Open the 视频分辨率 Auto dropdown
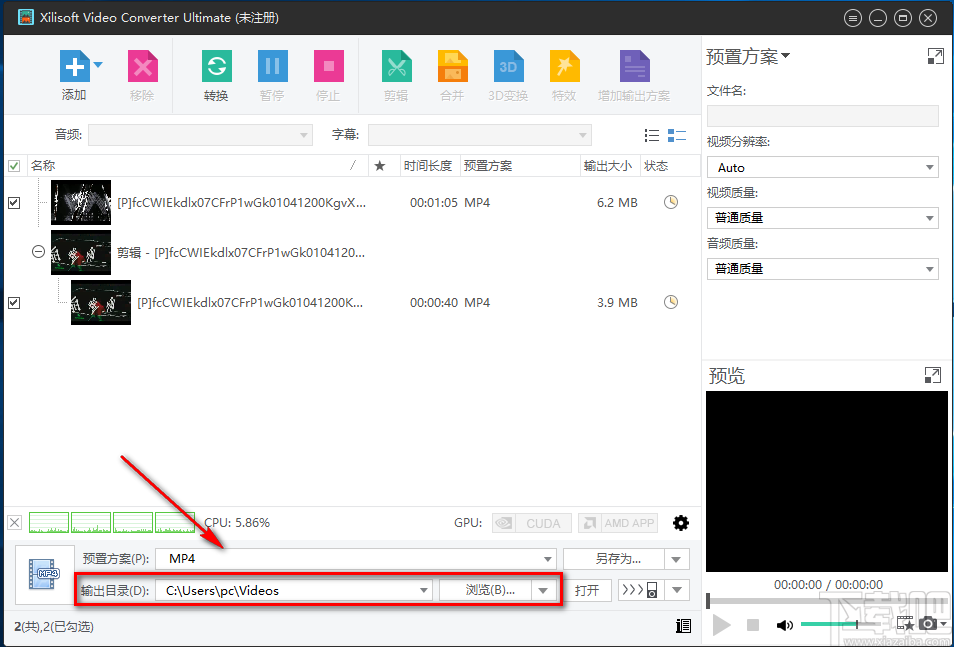Screen dimensions: 954x647 (823, 167)
